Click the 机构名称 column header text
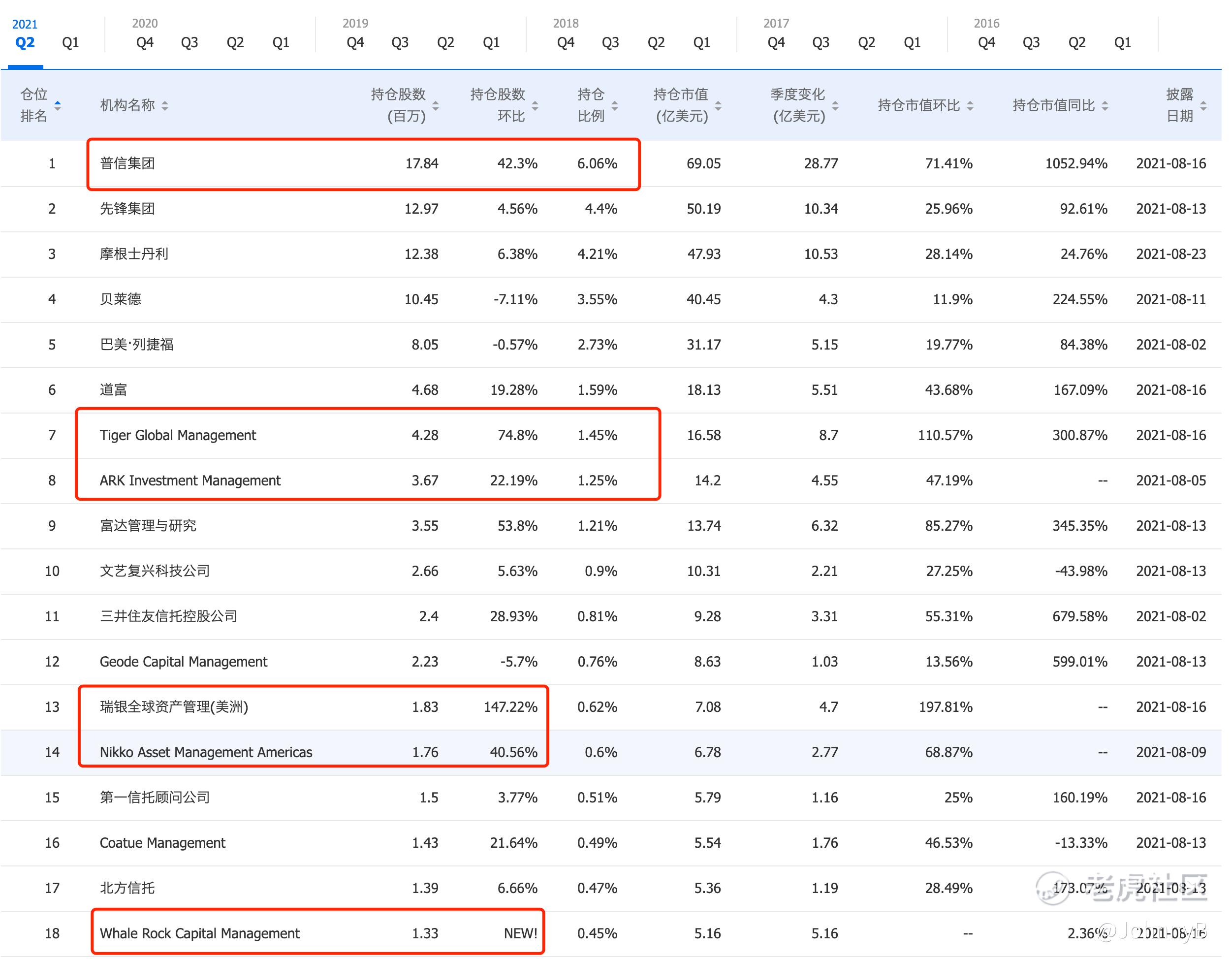This screenshot has width=1232, height=959. click(x=127, y=105)
